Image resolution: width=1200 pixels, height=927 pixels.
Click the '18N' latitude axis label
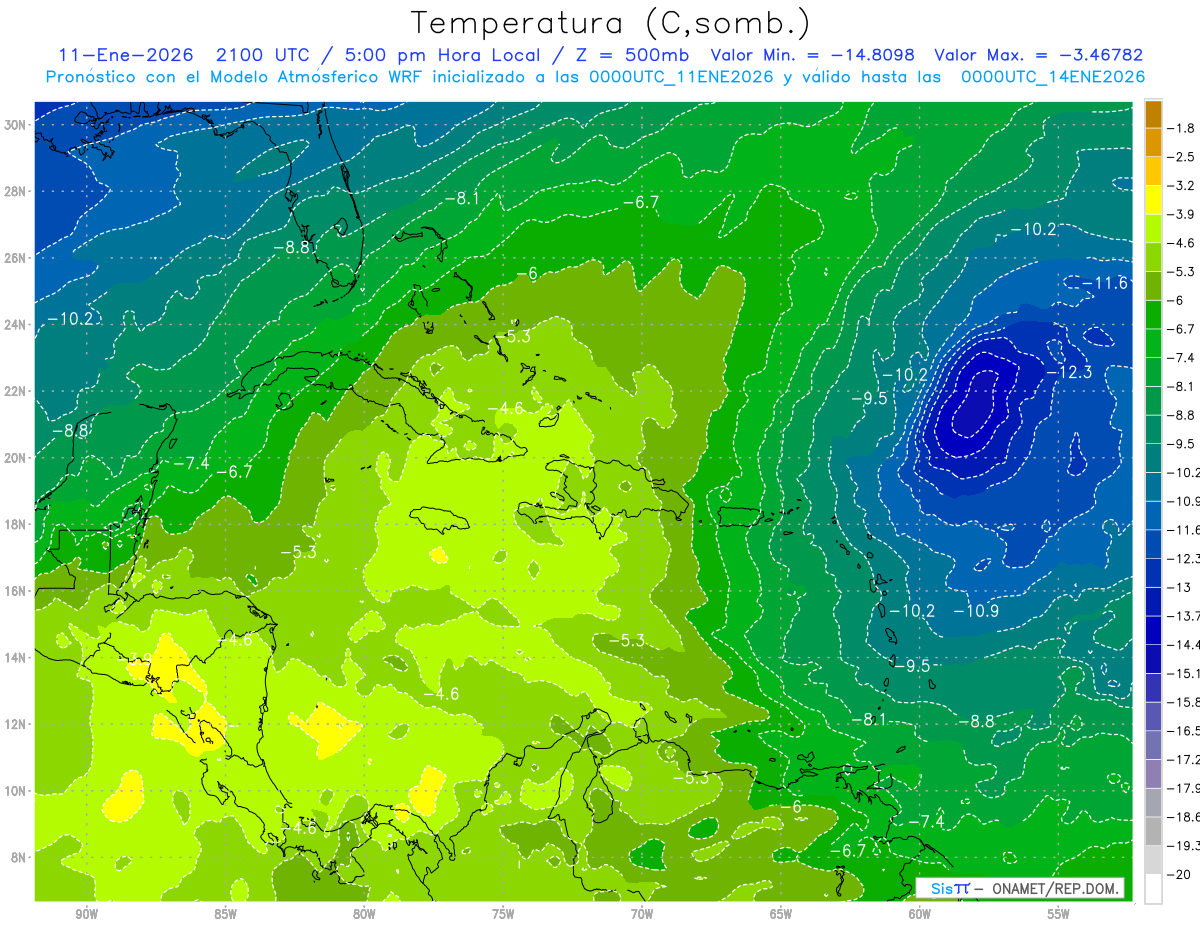point(16,524)
